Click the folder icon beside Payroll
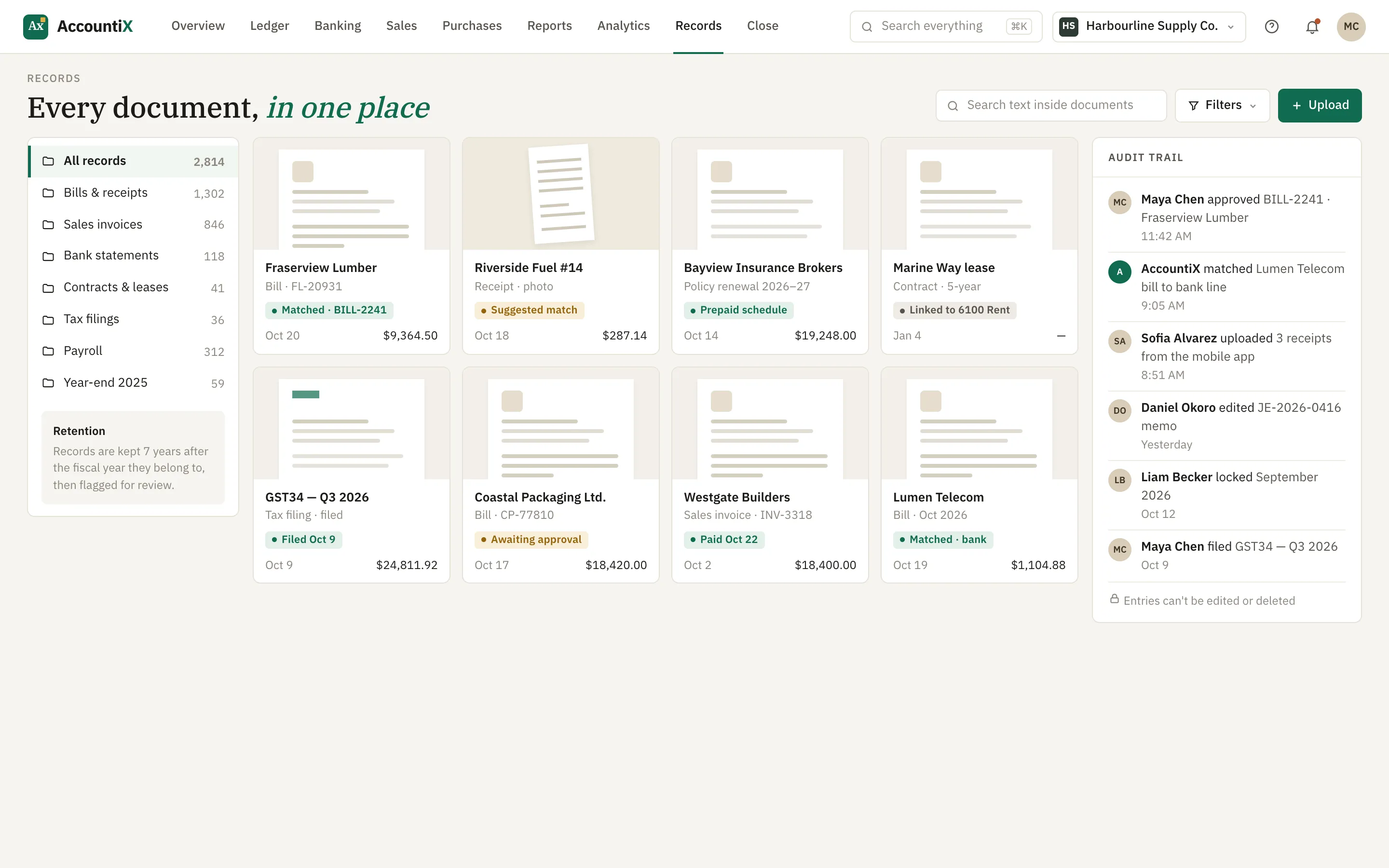Image resolution: width=1389 pixels, height=868 pixels. pyautogui.click(x=48, y=351)
